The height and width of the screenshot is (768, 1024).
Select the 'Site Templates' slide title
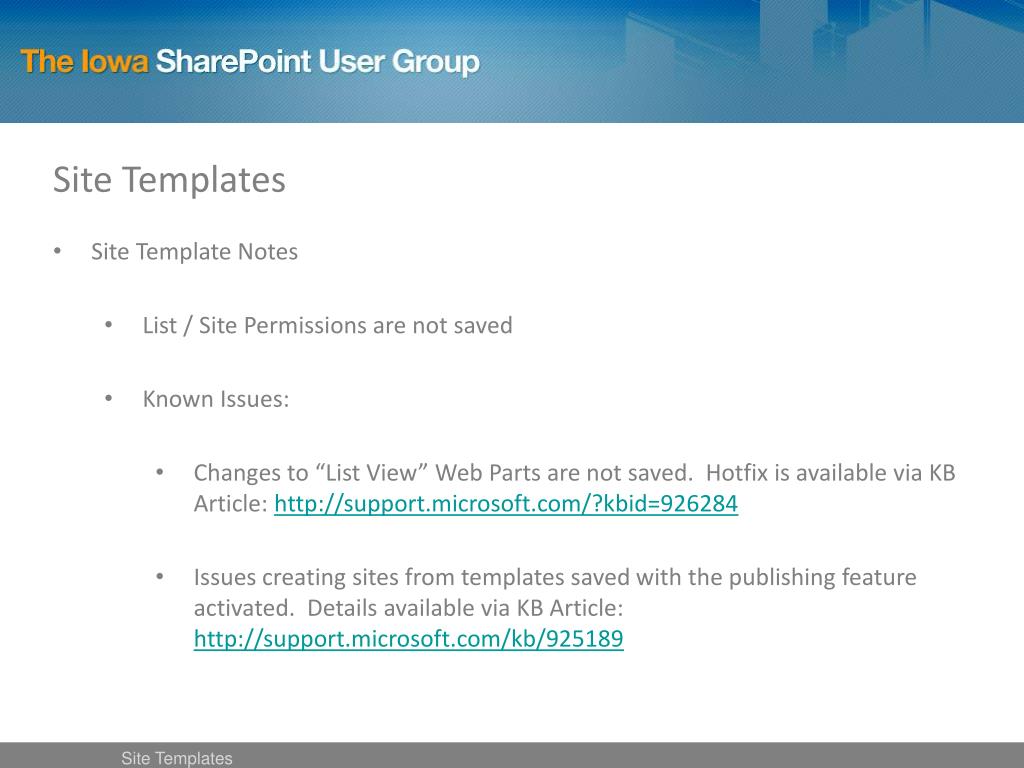169,180
